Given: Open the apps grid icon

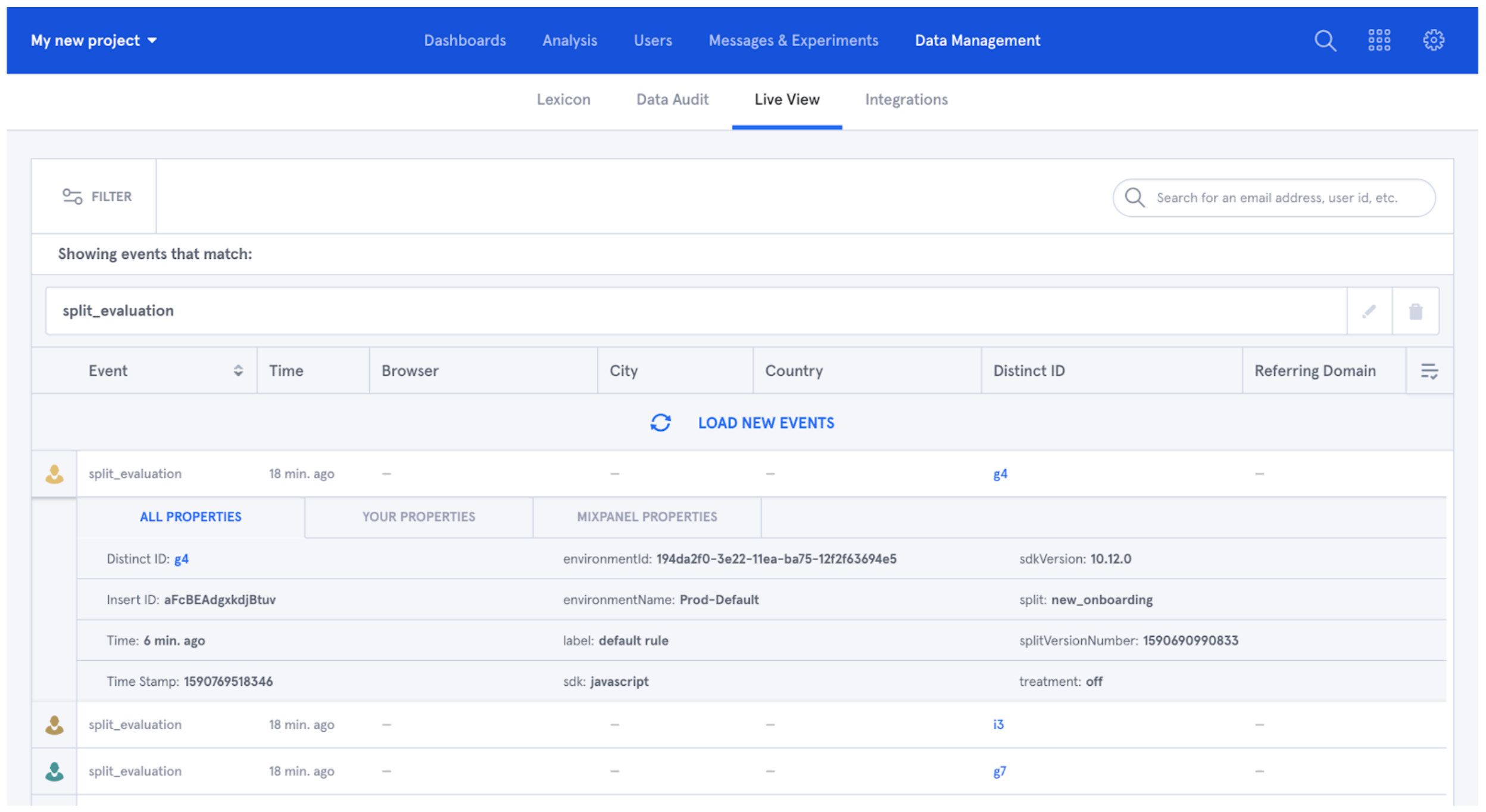Looking at the screenshot, I should 1379,40.
